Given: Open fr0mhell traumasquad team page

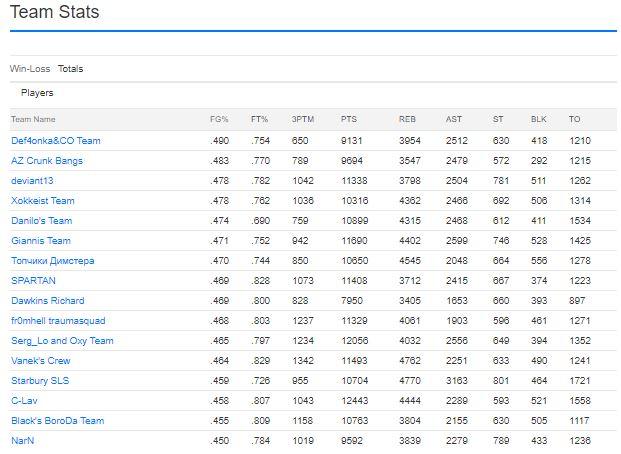Looking at the screenshot, I should 58,321.
